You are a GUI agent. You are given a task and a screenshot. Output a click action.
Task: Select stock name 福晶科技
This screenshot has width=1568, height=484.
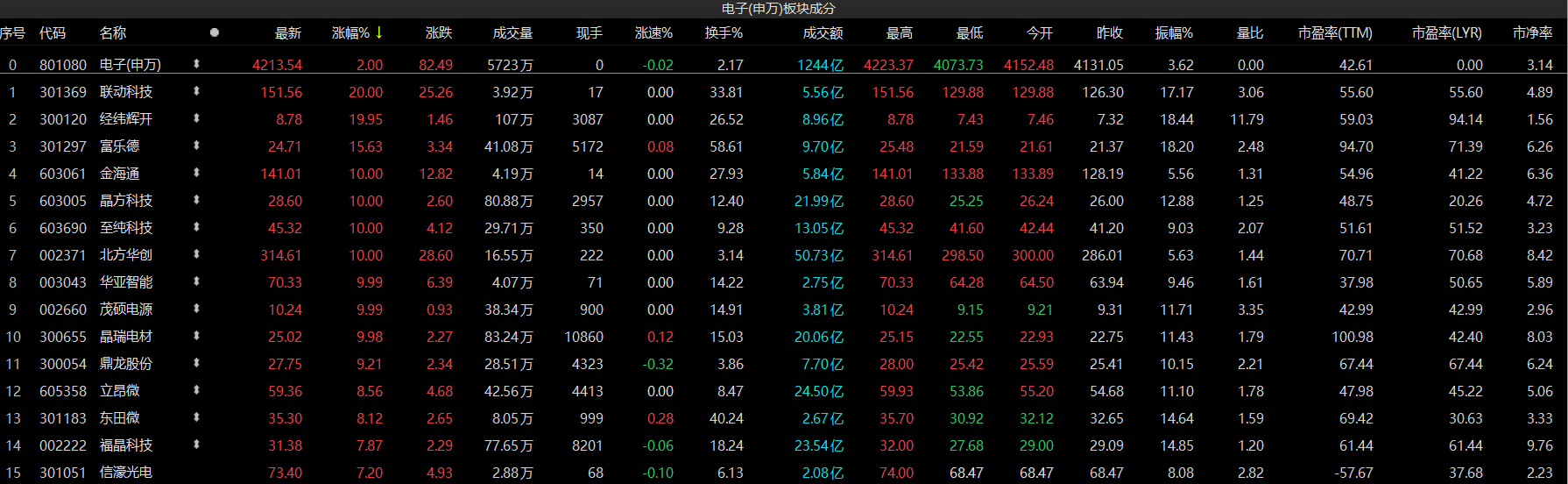click(126, 445)
